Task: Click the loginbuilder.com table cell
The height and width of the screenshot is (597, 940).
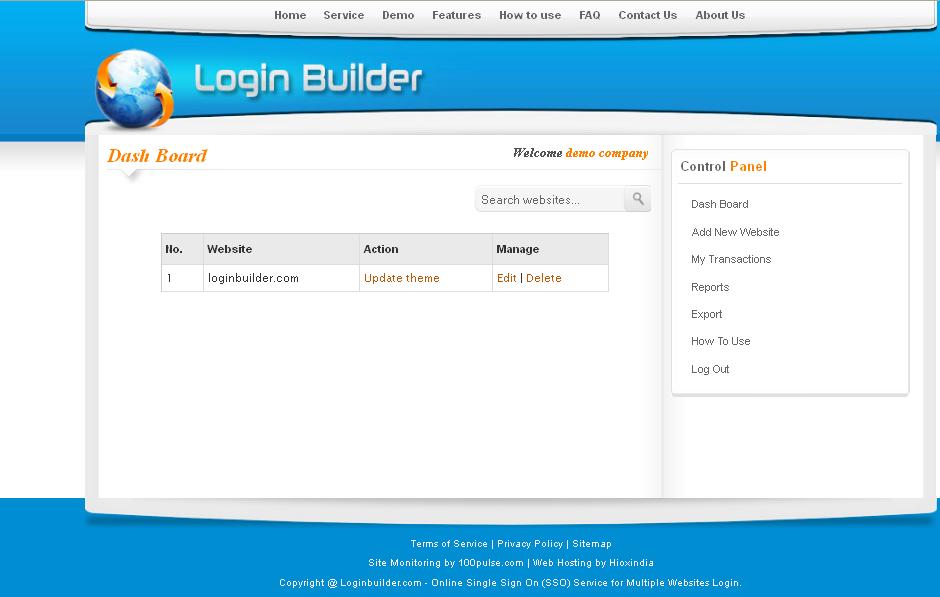Action: pyautogui.click(x=281, y=278)
